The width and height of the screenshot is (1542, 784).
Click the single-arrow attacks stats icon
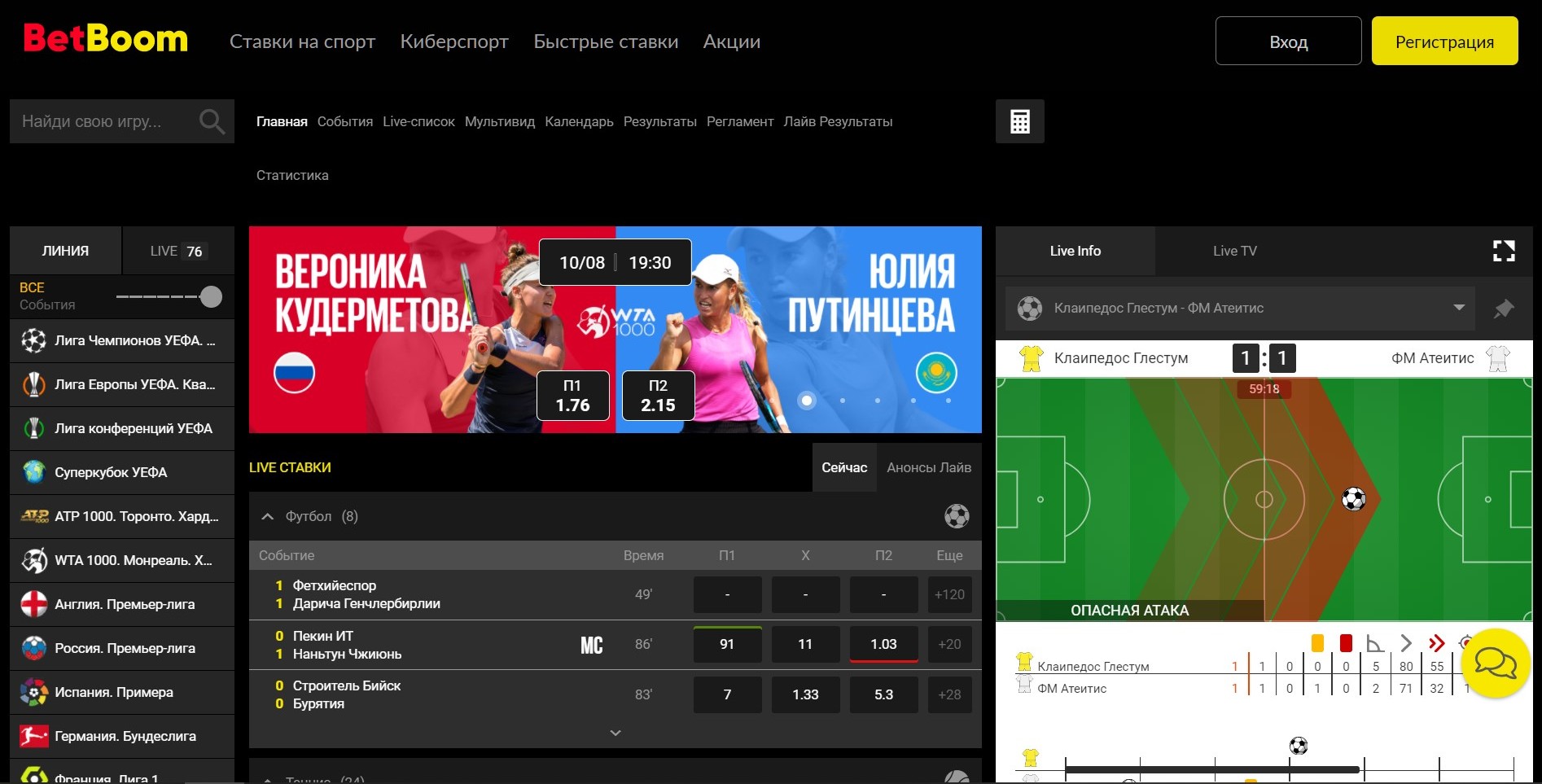[1406, 643]
